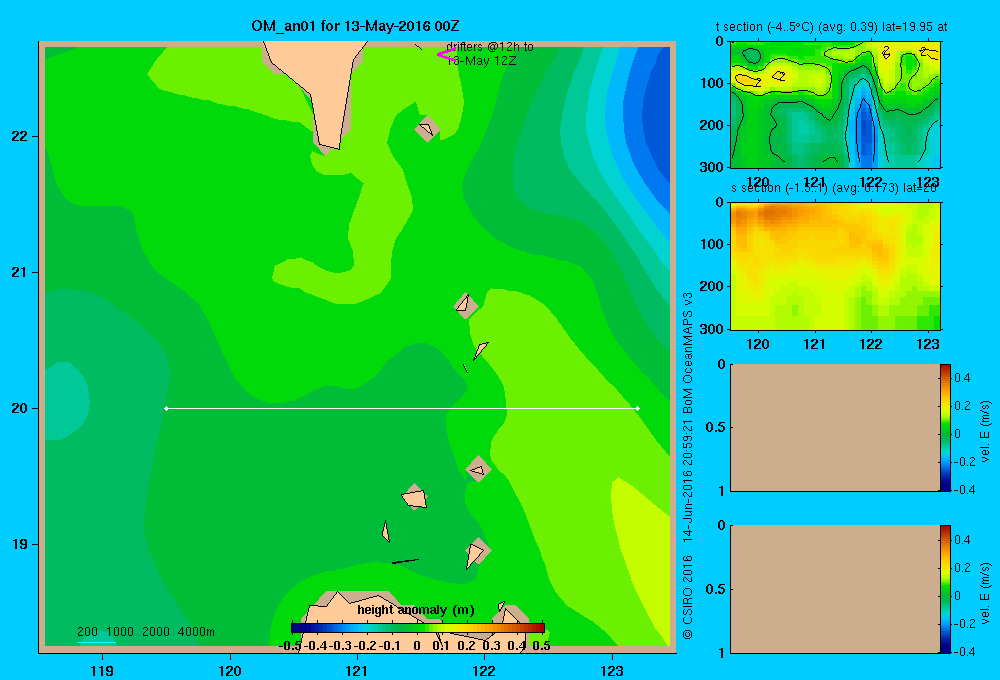Screen dimensions: 1000x680
Task: Click latitude label '20' on main map
Action: click(x=20, y=408)
